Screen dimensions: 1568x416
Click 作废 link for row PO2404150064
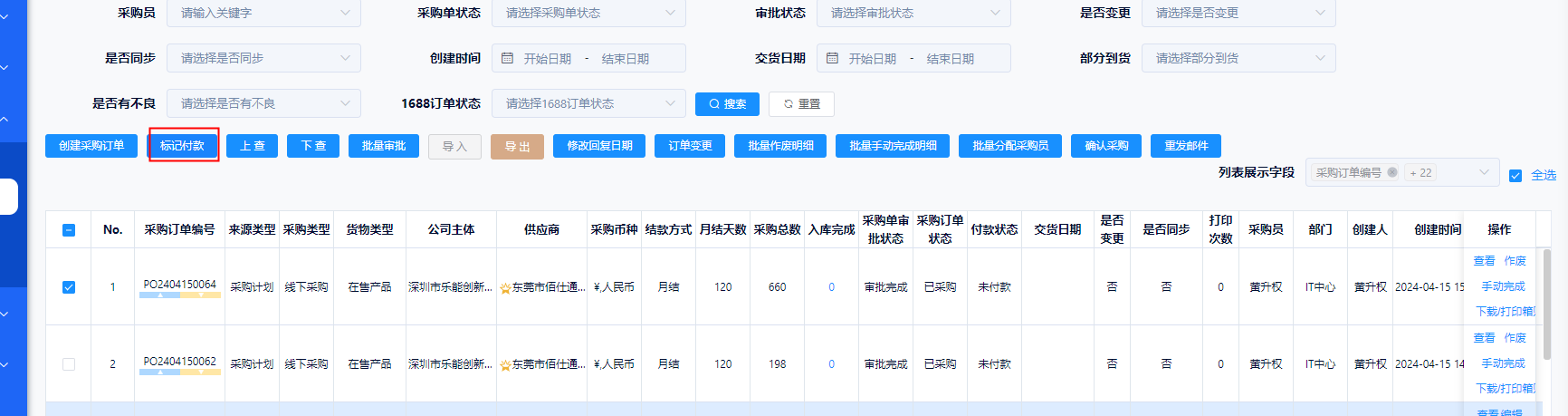click(x=1515, y=261)
